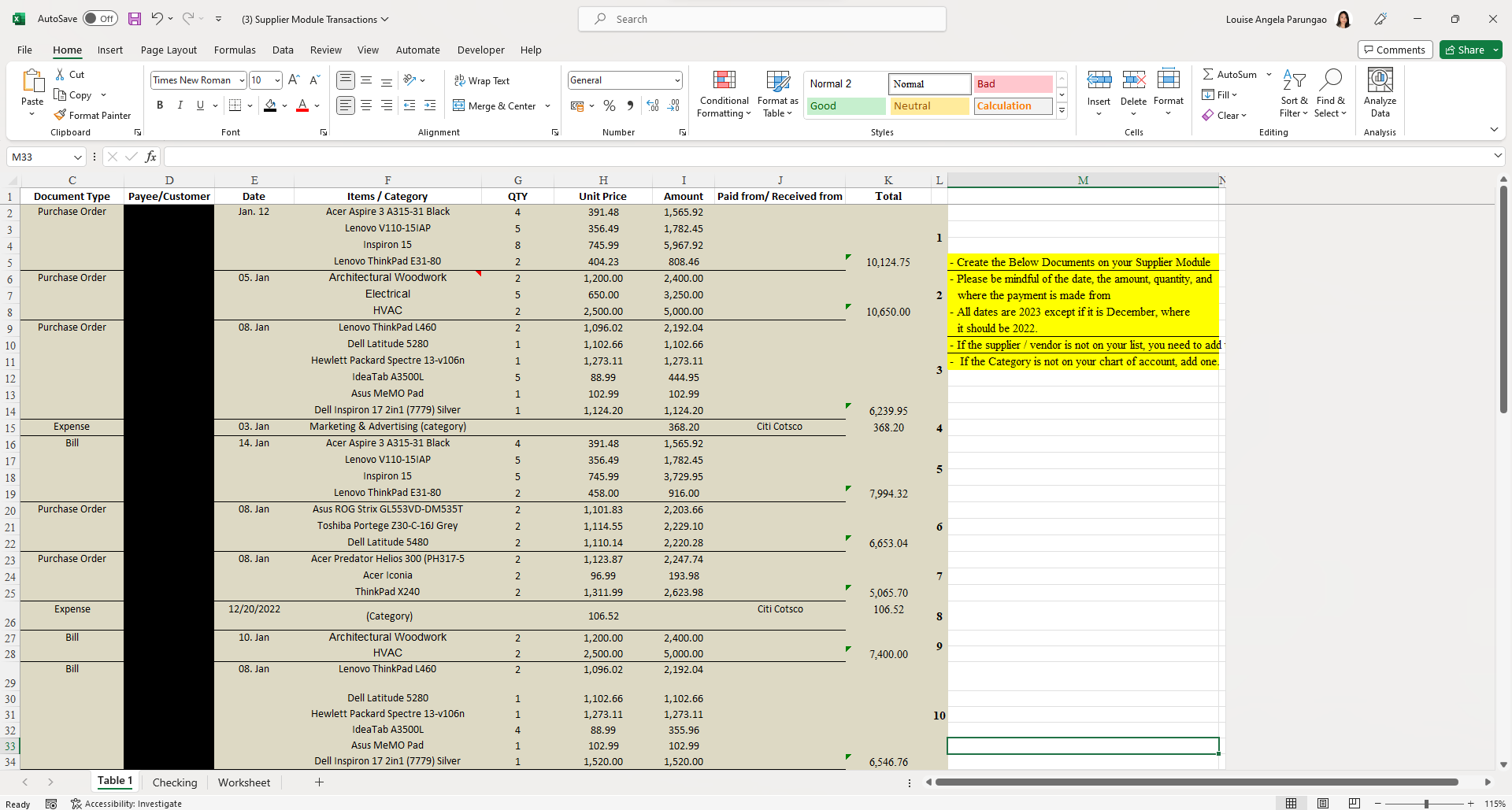1512x810 pixels.
Task: Decrease the cell indent
Action: coord(409,105)
